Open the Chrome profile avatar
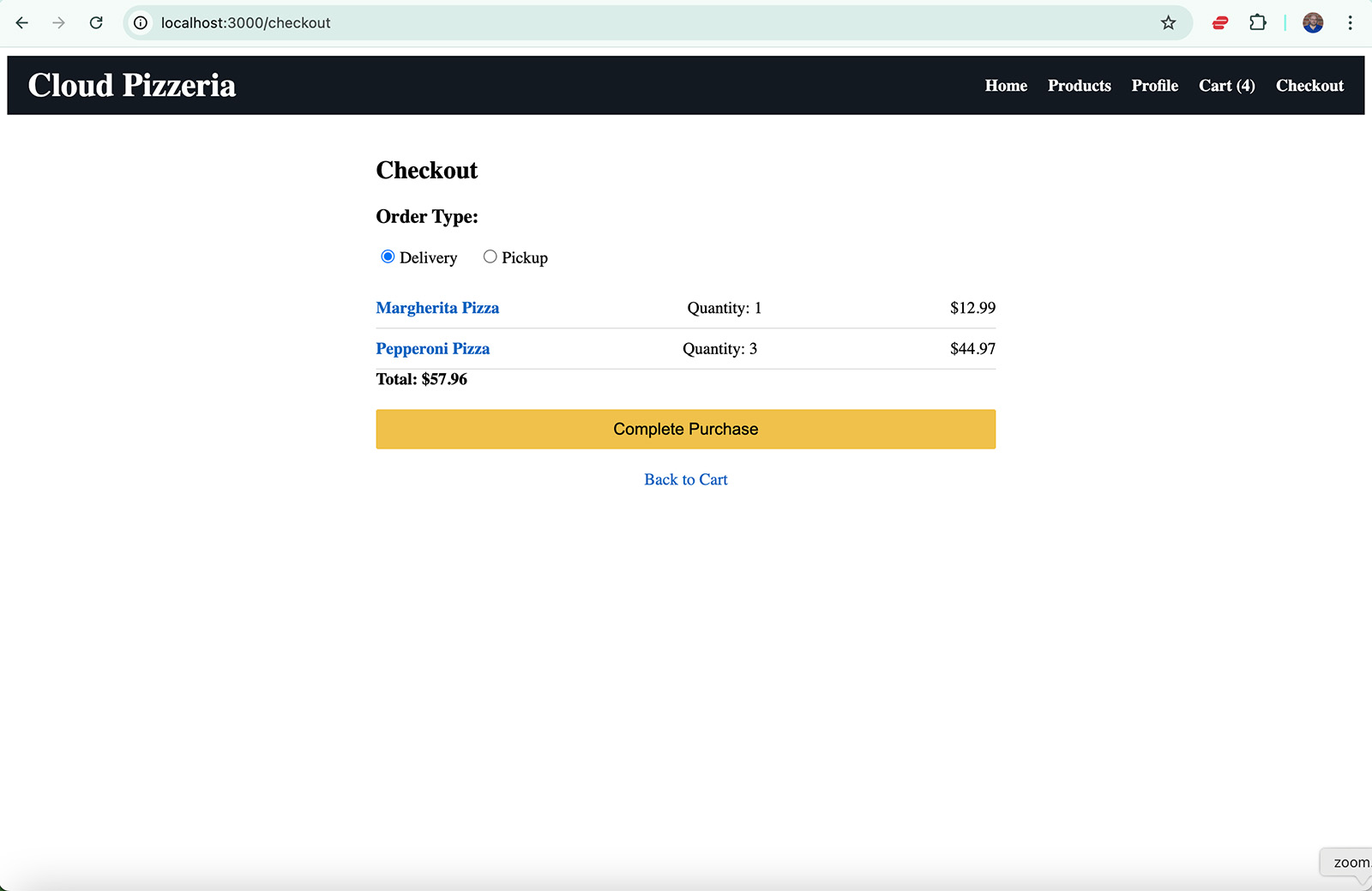1372x891 pixels. coord(1312,23)
